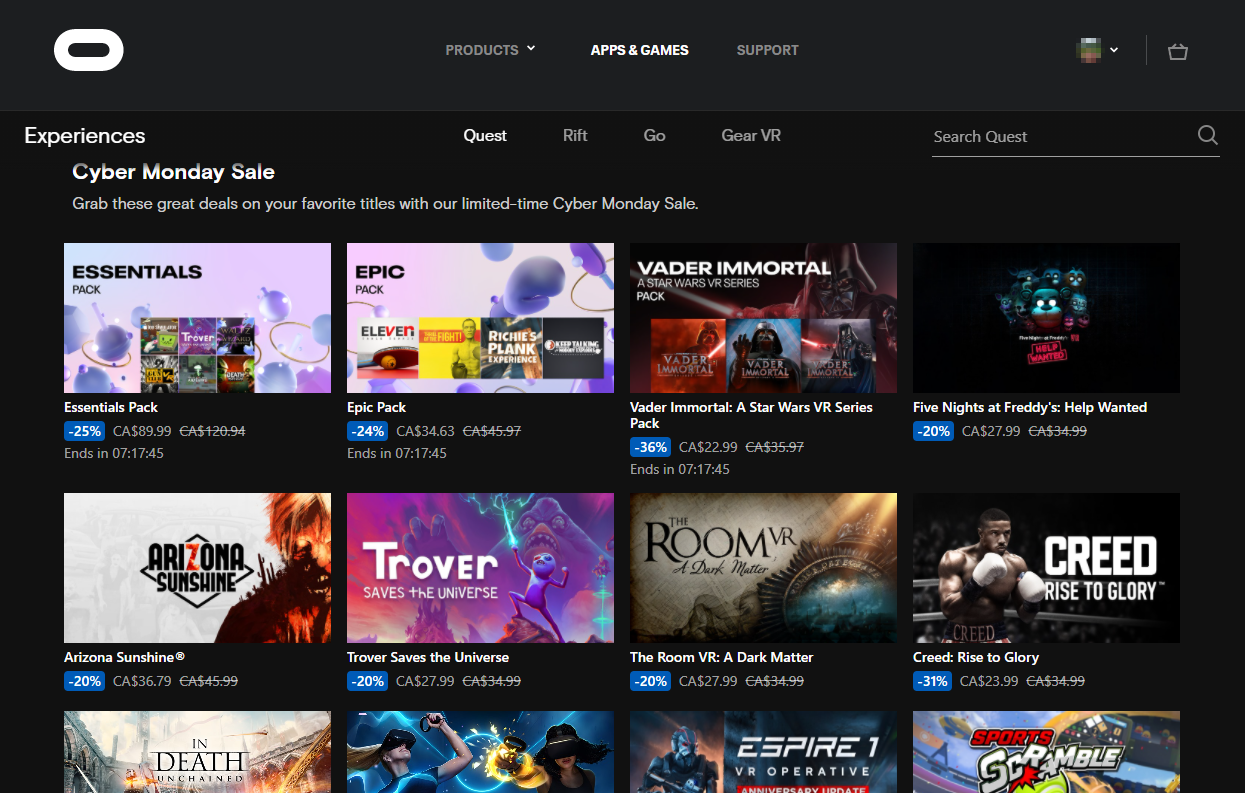
Task: Click the CA$36.79 Arizona Sunshine price
Action: coord(142,681)
